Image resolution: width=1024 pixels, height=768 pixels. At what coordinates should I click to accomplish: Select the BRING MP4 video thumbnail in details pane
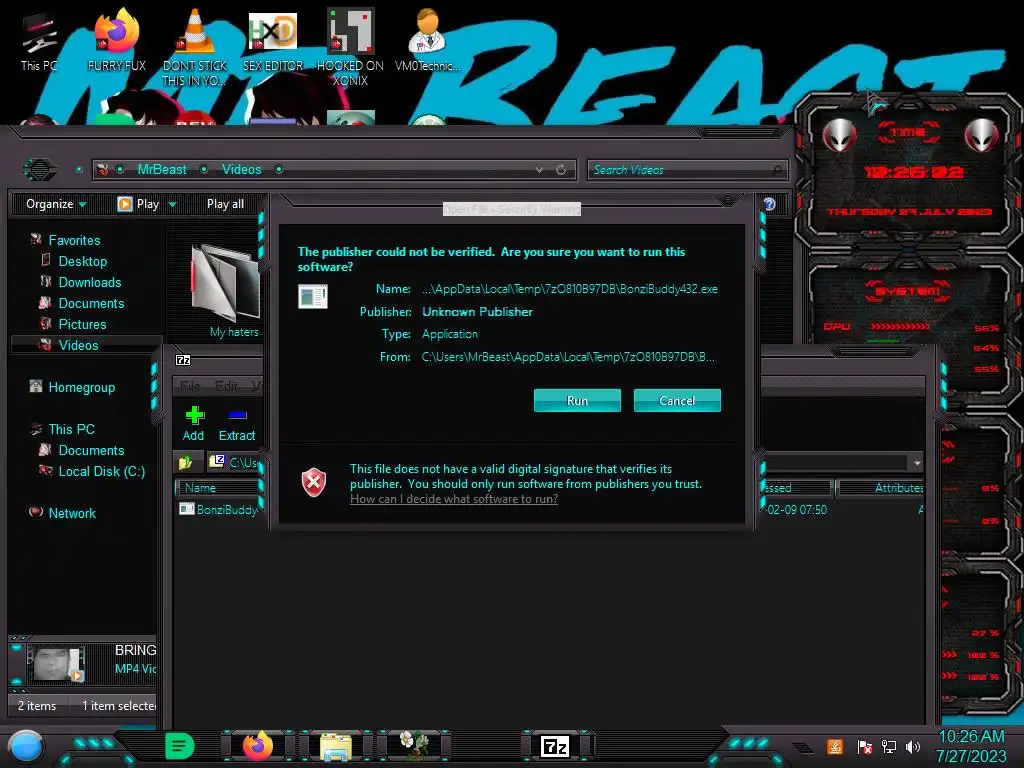(56, 664)
